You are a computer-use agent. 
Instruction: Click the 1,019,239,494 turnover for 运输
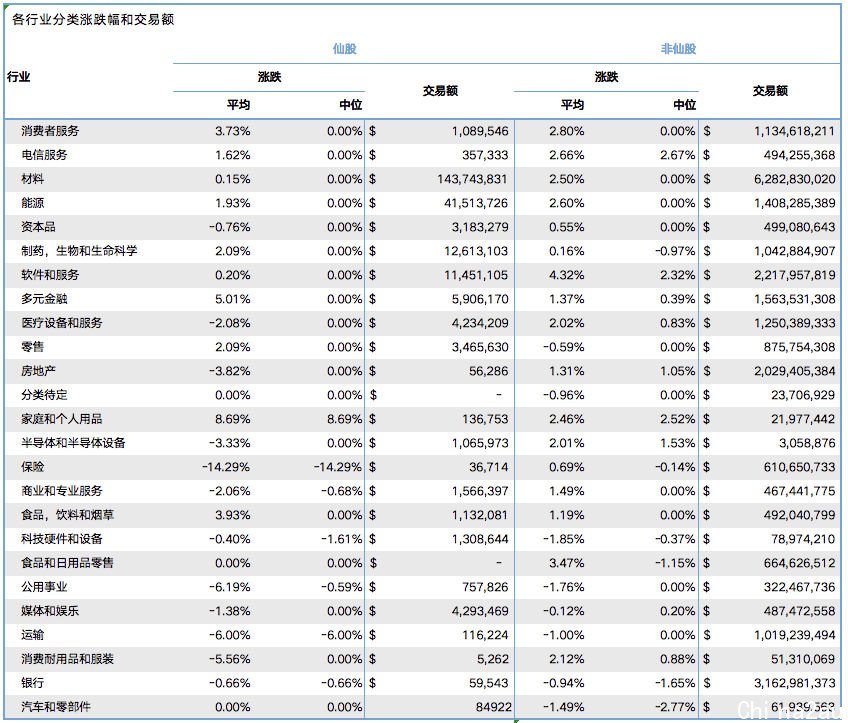tap(794, 635)
